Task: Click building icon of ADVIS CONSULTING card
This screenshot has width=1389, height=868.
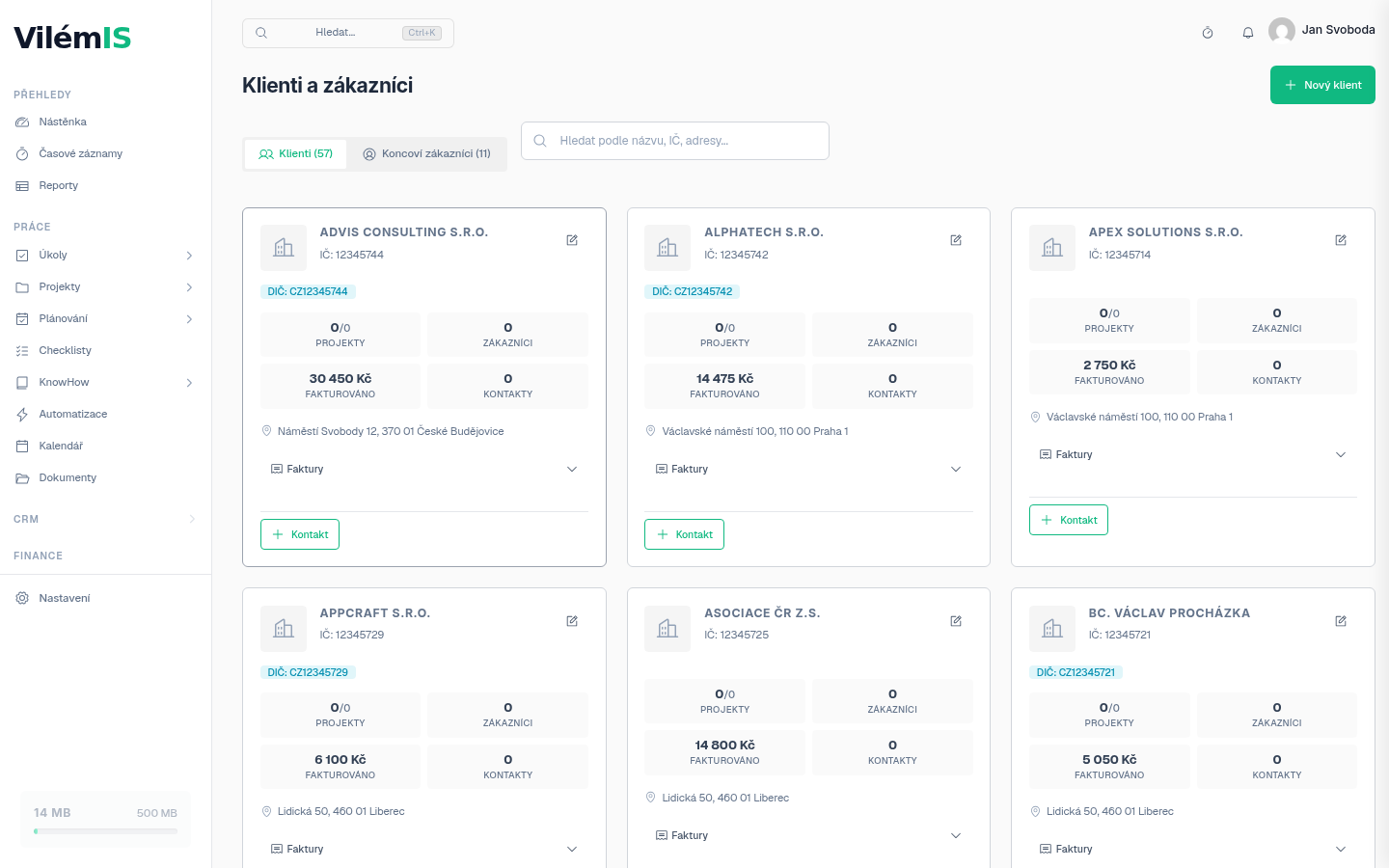Action: tap(284, 248)
